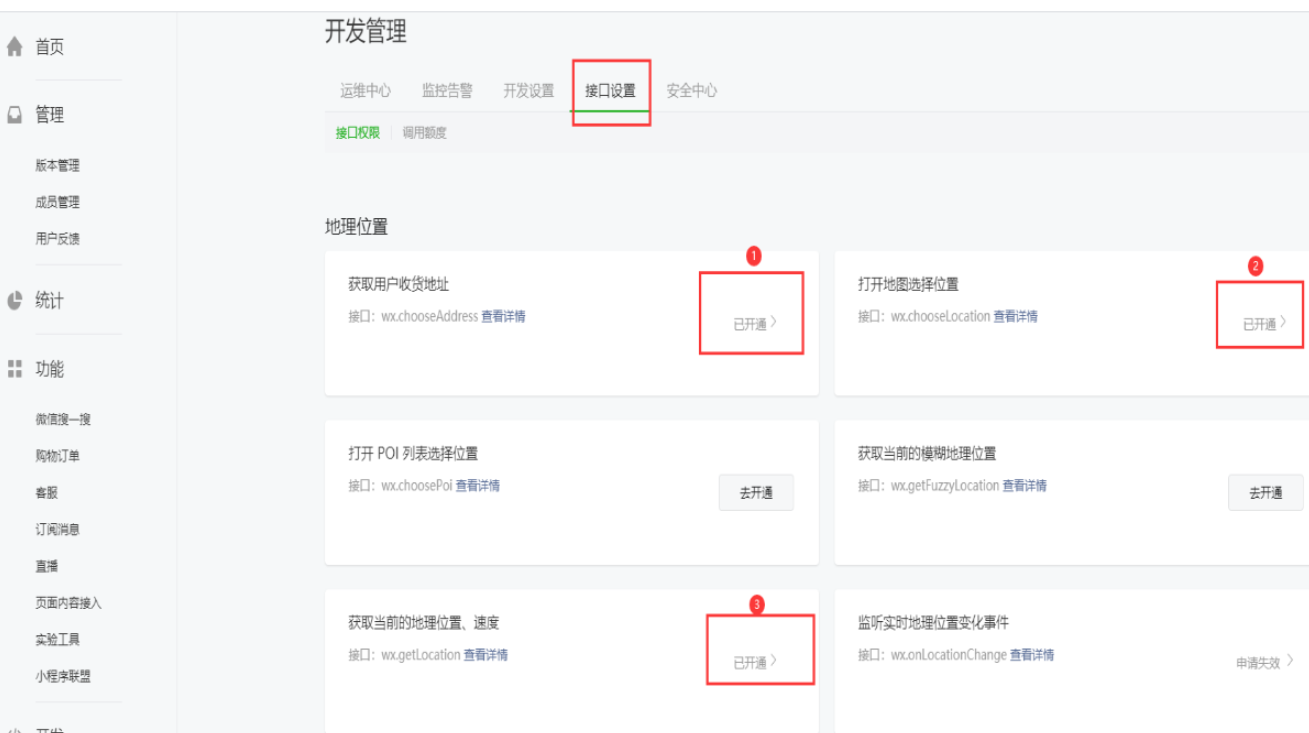Viewport: 1309px width, 733px height.
Task: Open 查看详情 link for wx.getFuzzyLocation
Action: tap(1024, 485)
